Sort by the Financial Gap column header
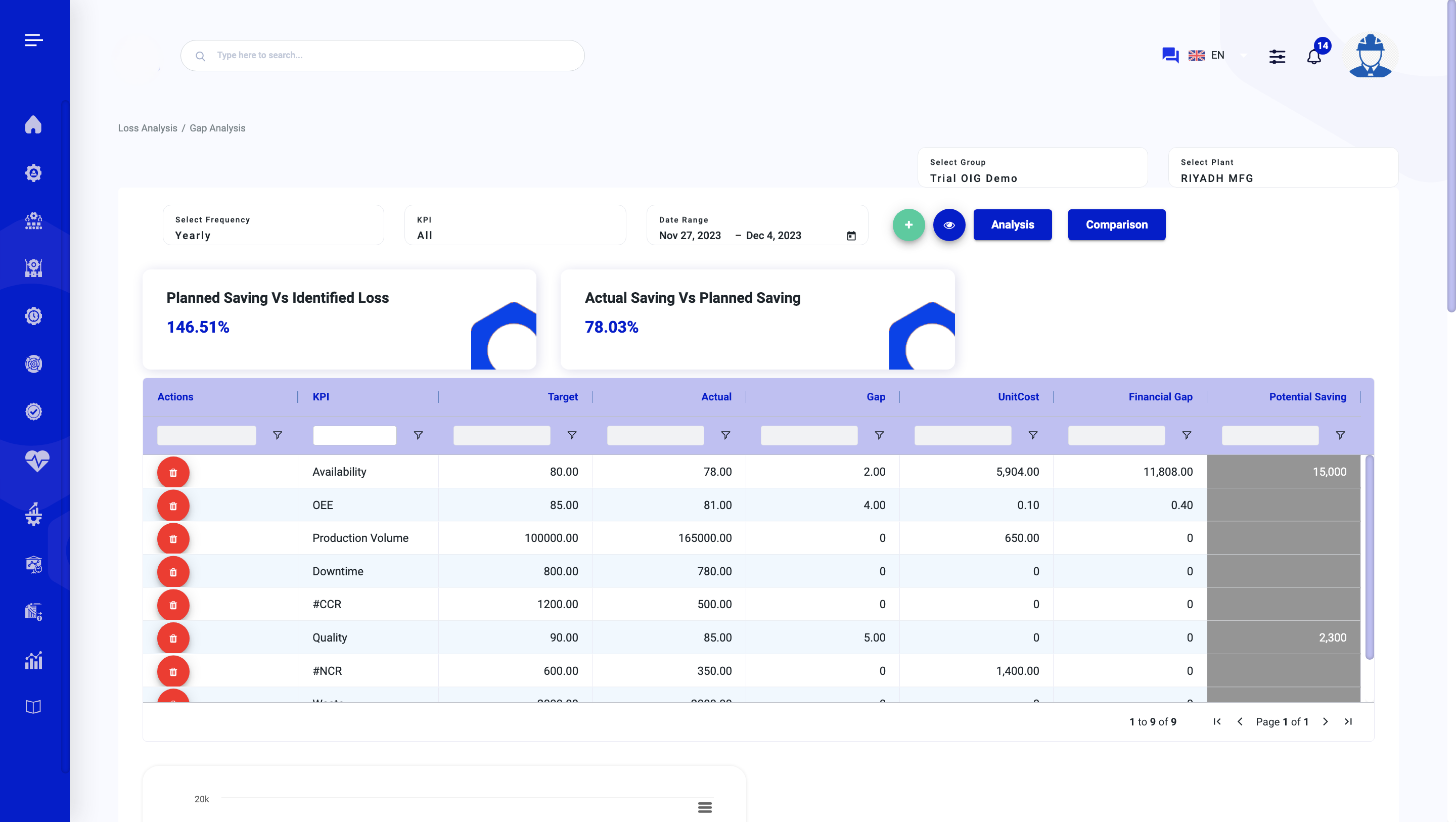 coord(1160,397)
